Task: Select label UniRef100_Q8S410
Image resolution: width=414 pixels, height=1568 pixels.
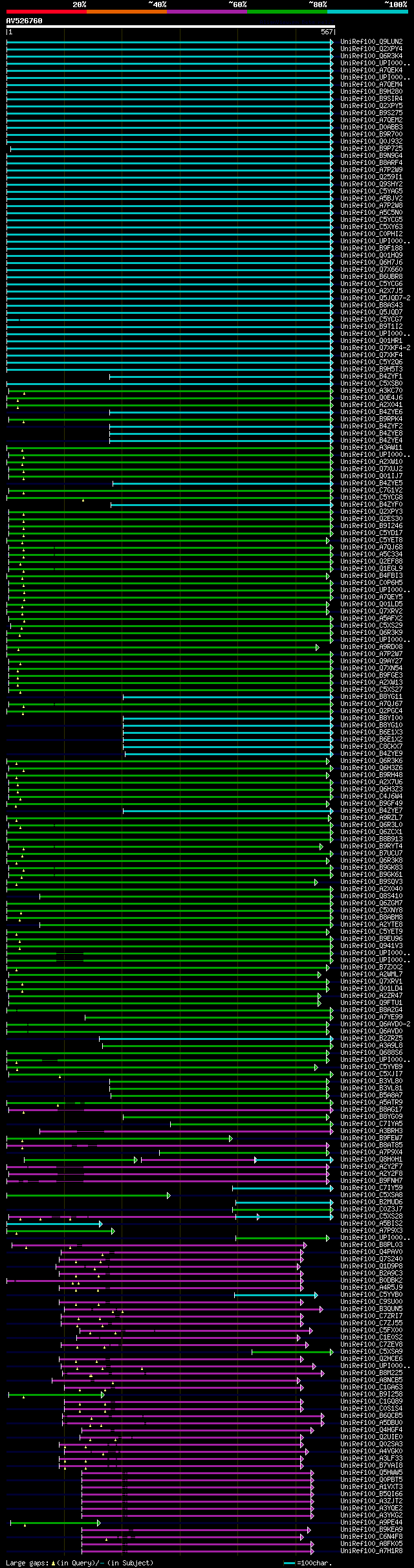Action: pos(371,896)
